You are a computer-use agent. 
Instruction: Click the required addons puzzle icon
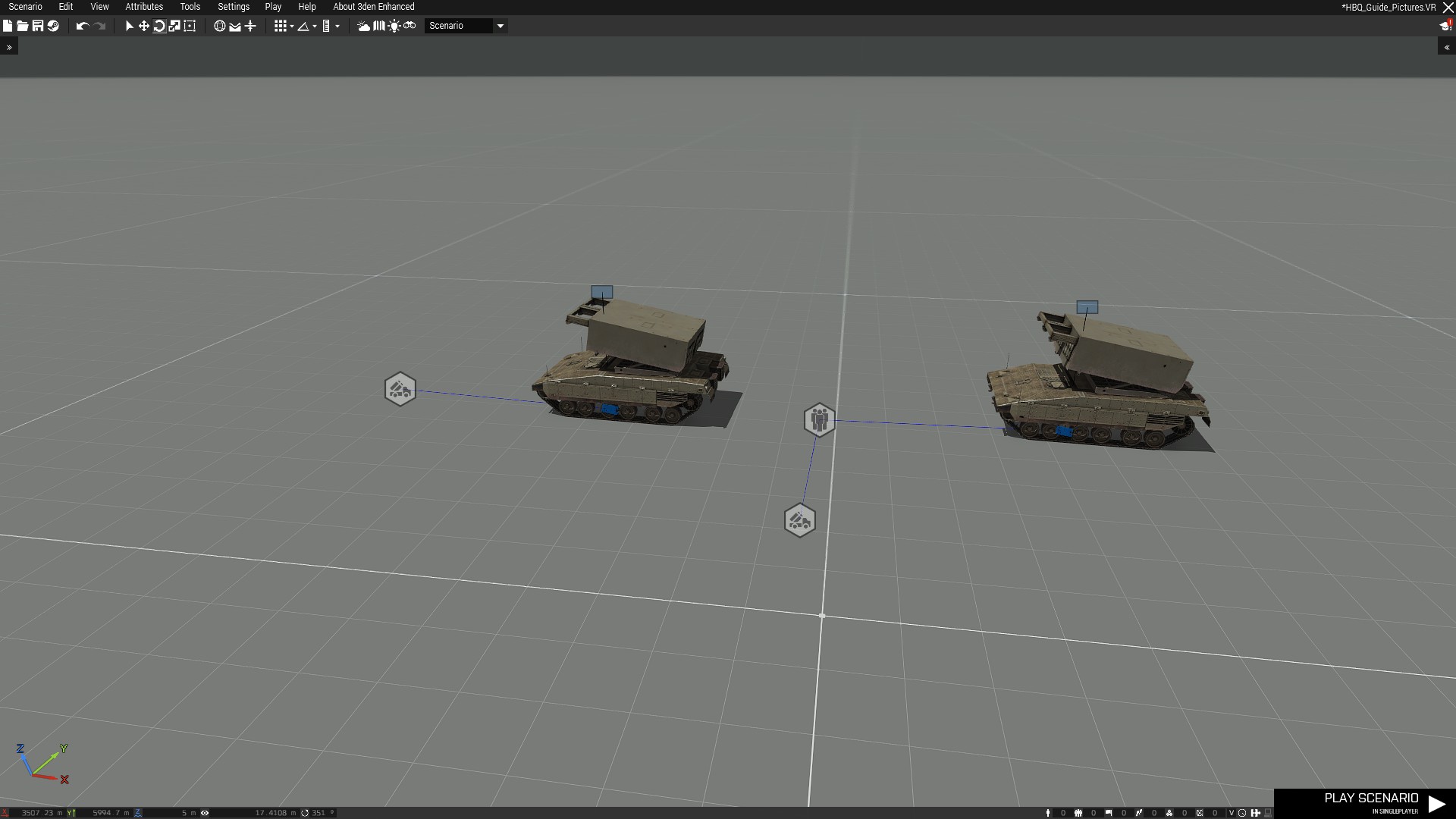coord(1255,813)
